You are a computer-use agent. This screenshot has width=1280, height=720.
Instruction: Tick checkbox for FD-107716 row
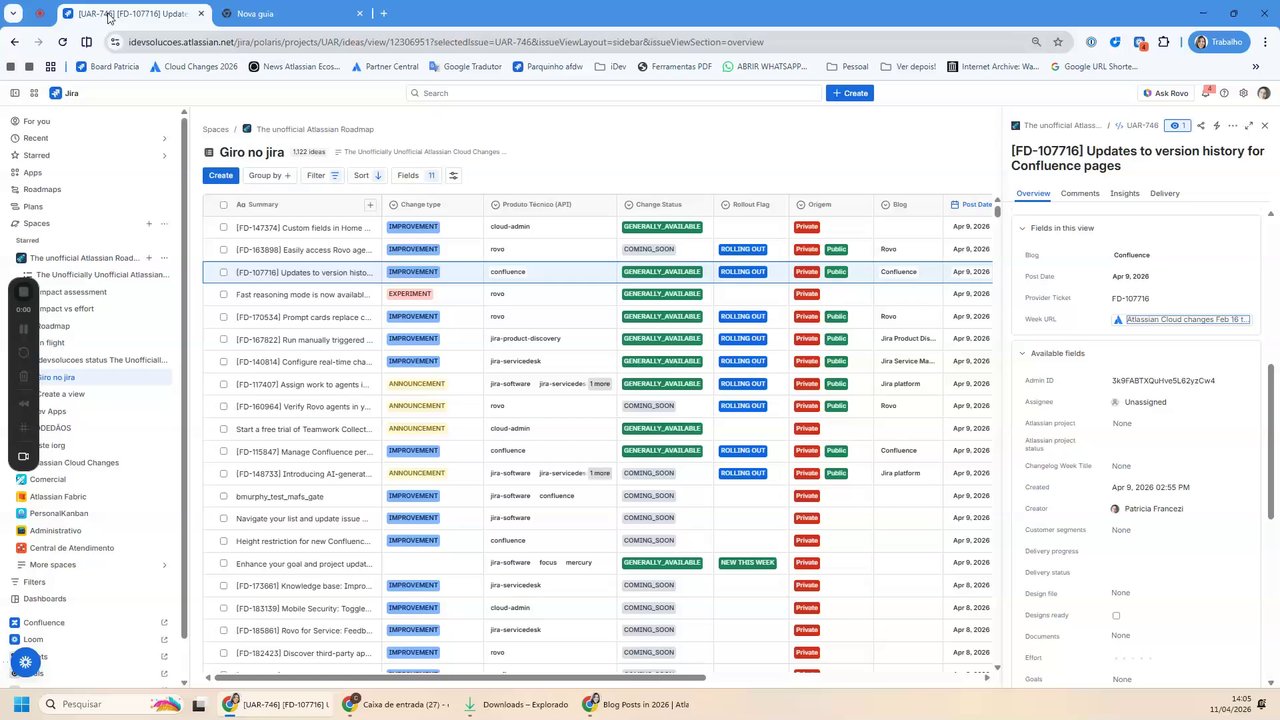(x=223, y=272)
